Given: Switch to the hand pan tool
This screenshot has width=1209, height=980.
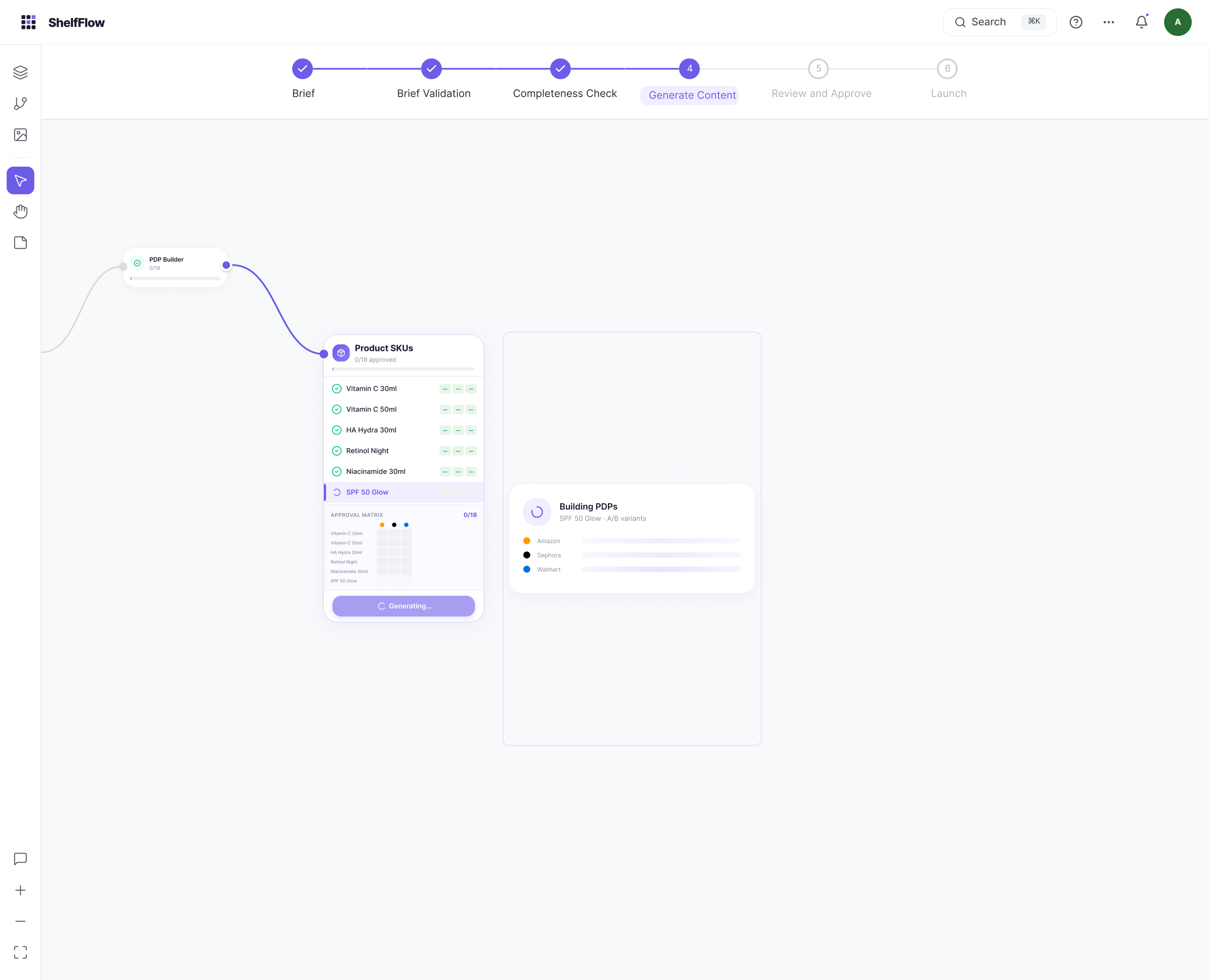Looking at the screenshot, I should click(20, 211).
